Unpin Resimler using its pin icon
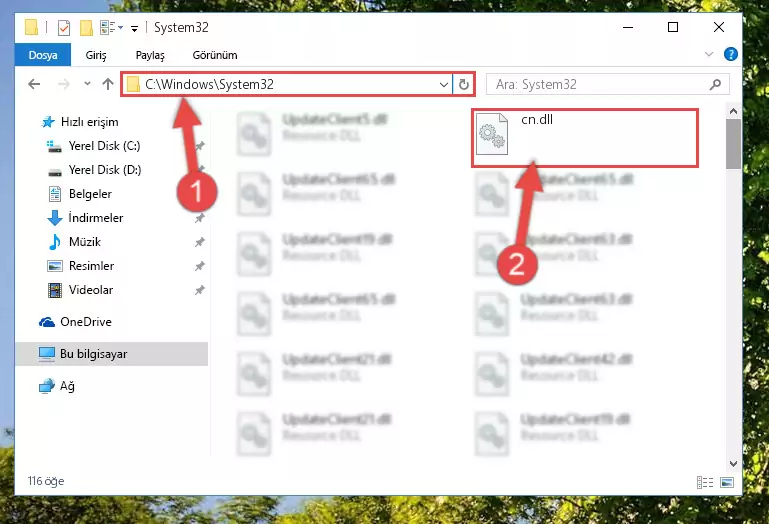 [x=199, y=266]
